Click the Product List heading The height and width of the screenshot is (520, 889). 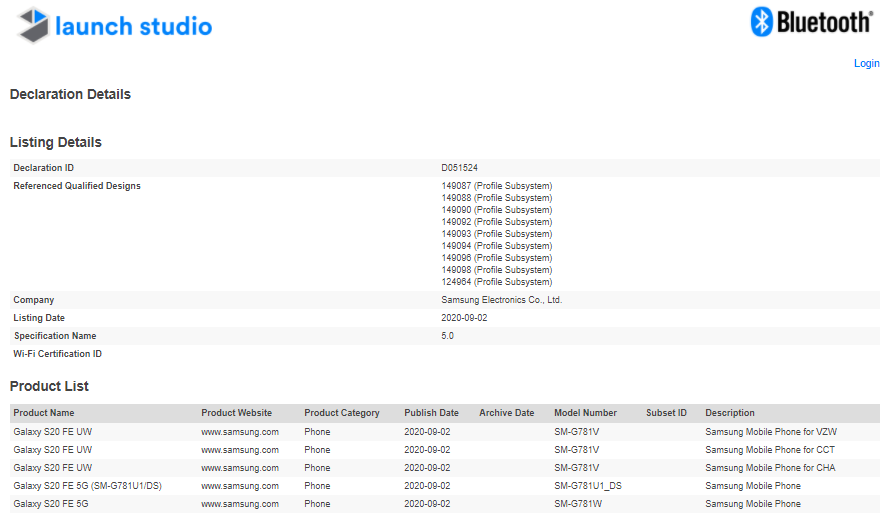click(x=49, y=386)
